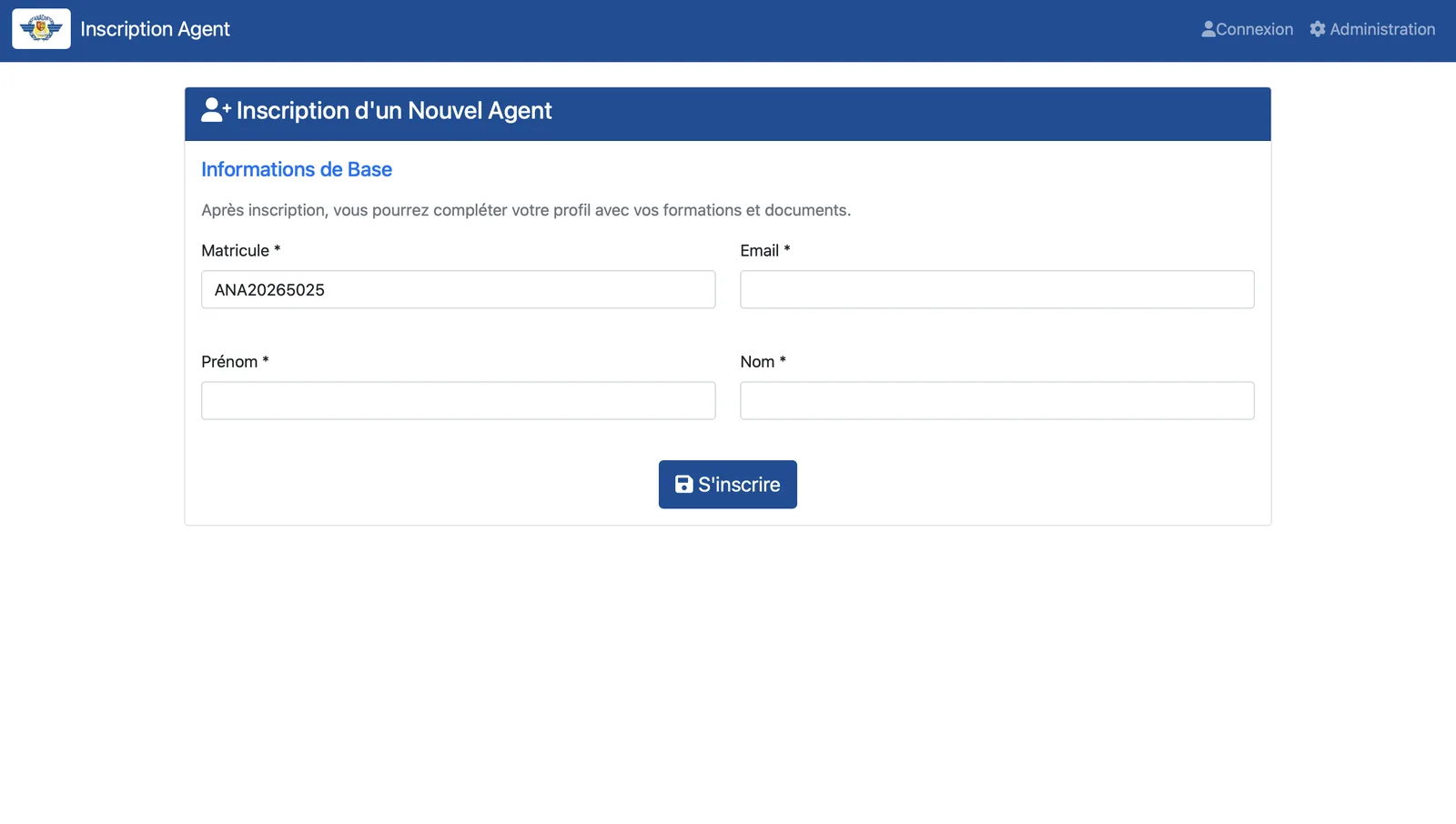This screenshot has height=824, width=1456.
Task: Click the Informations de Base heading
Action: click(x=297, y=169)
